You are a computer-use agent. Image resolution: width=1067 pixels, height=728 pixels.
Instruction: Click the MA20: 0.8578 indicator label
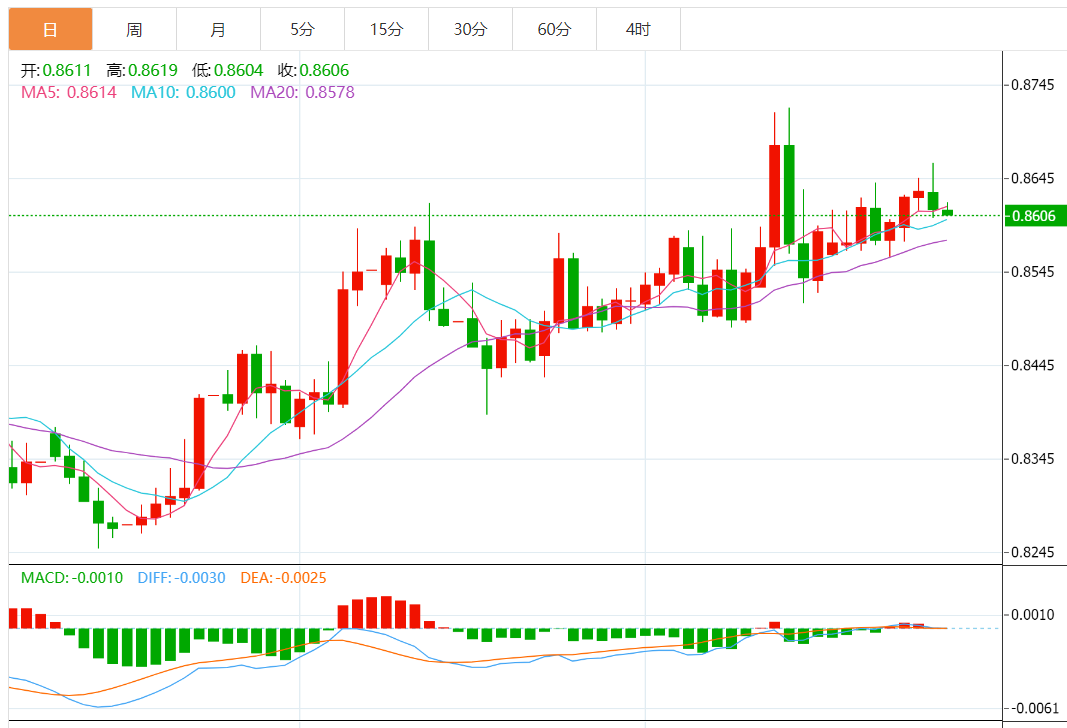tap(302, 93)
